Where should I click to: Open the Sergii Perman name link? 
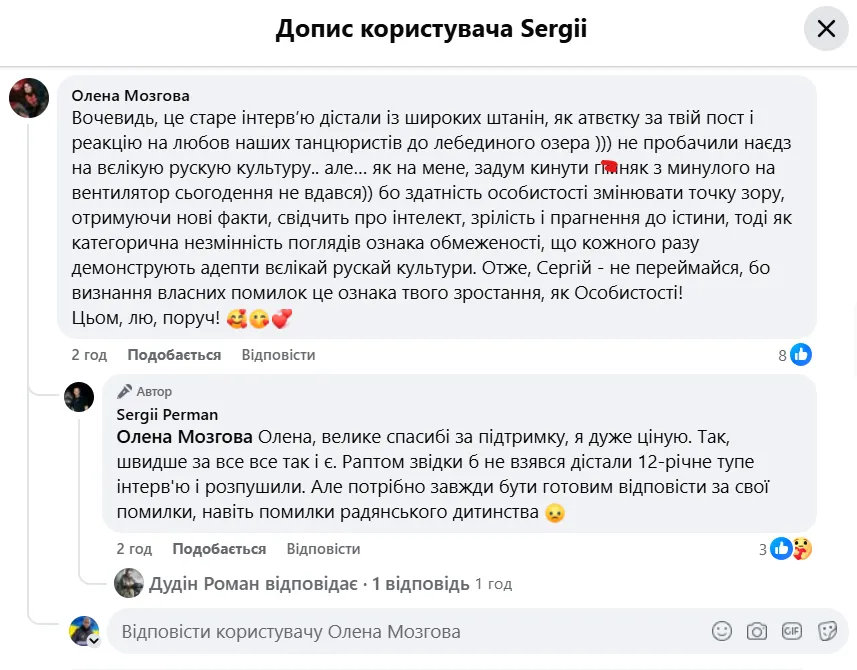point(167,414)
